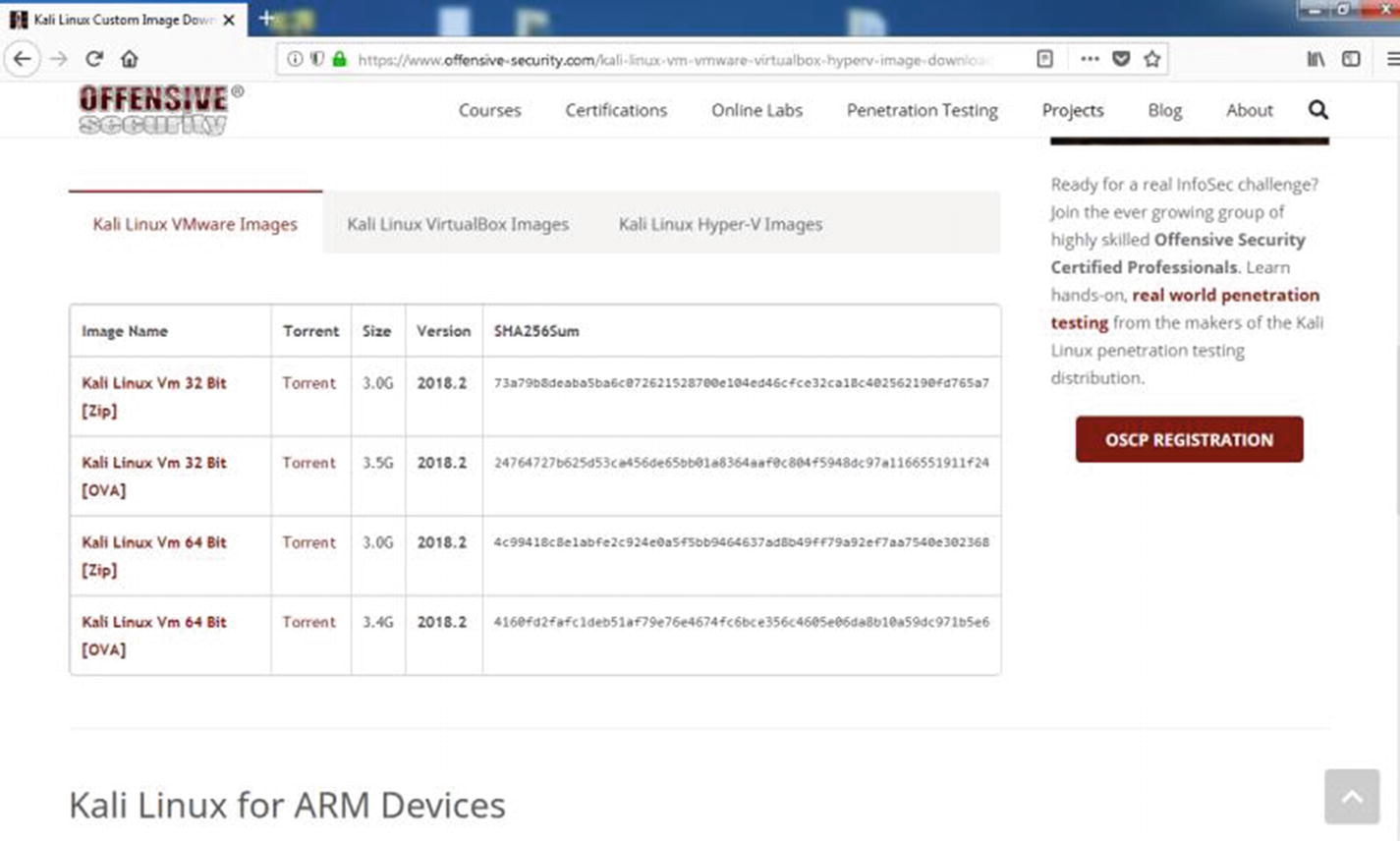Open Projects menu
Screen dimensions: 1400x841
click(x=1073, y=110)
